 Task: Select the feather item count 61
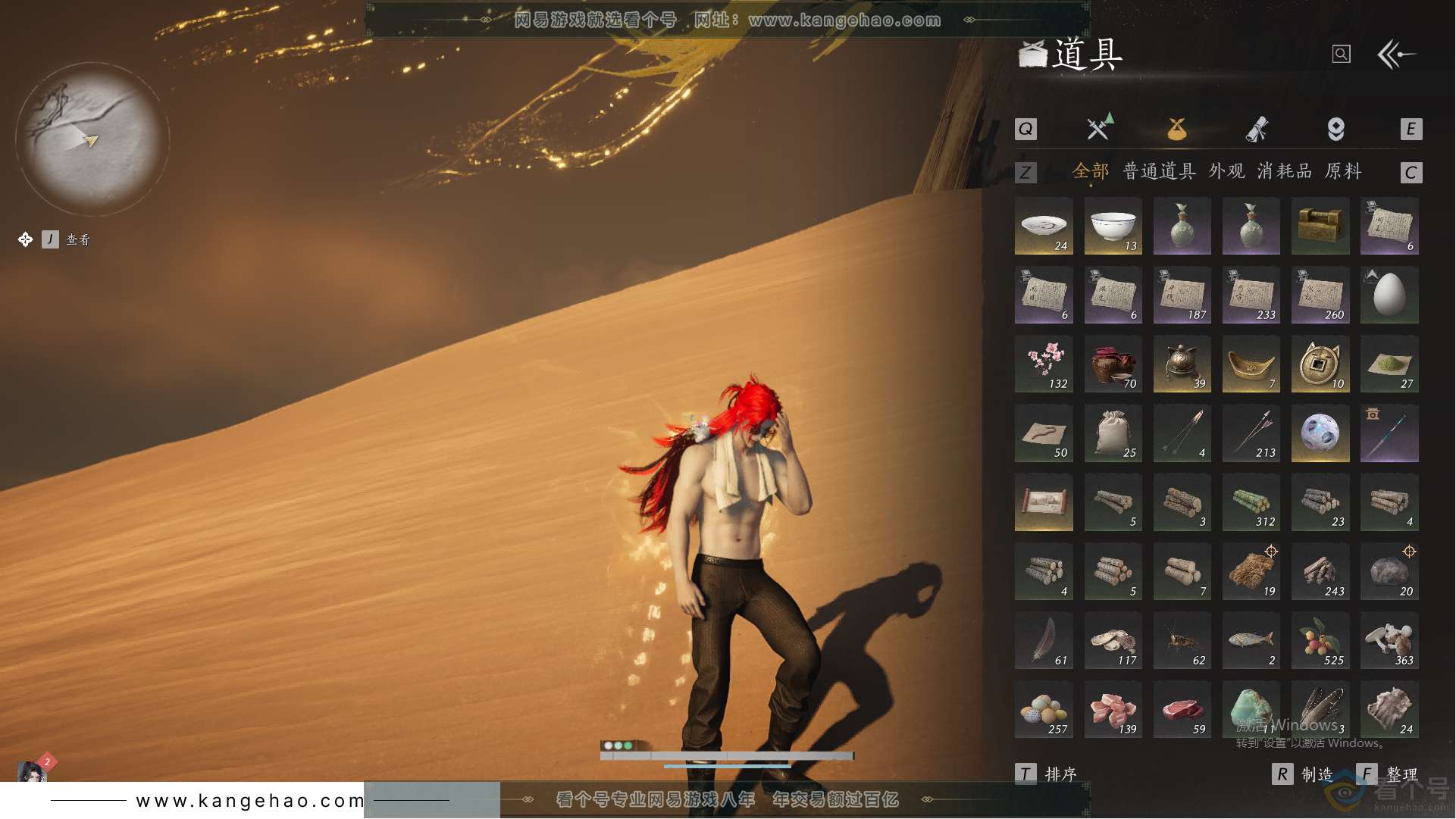[x=1044, y=640]
